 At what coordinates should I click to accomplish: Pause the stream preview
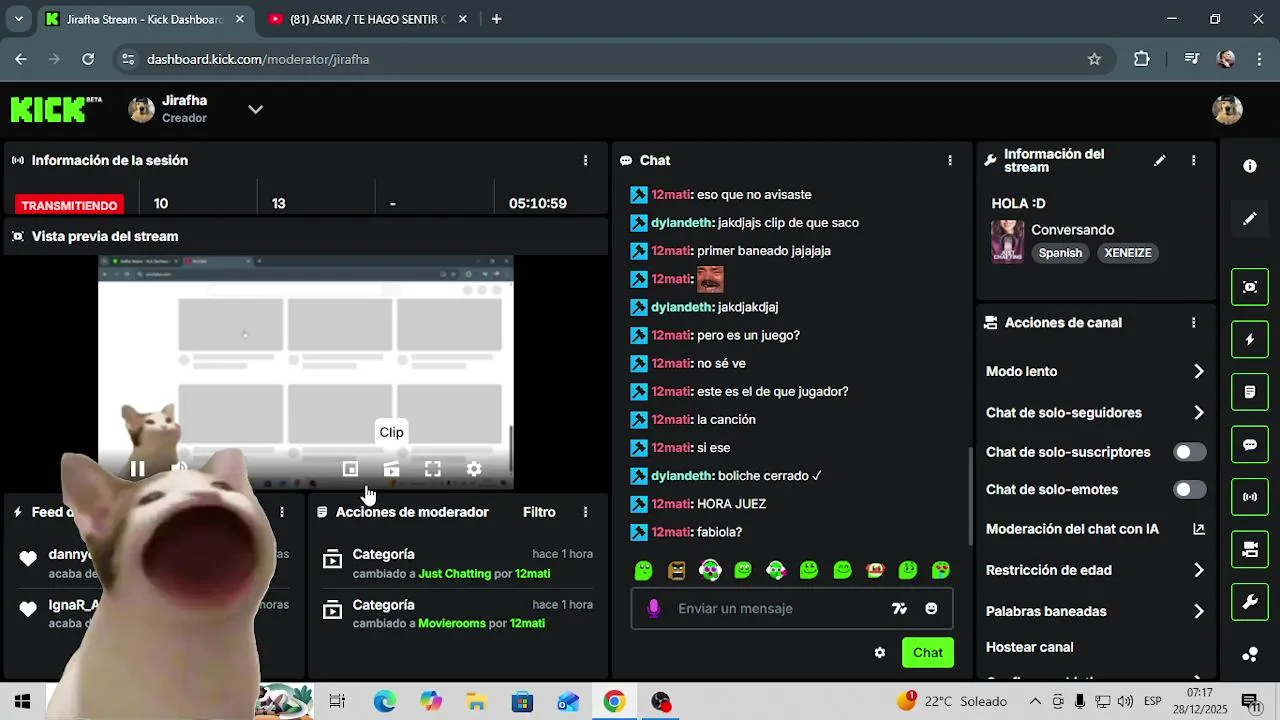pyautogui.click(x=138, y=469)
